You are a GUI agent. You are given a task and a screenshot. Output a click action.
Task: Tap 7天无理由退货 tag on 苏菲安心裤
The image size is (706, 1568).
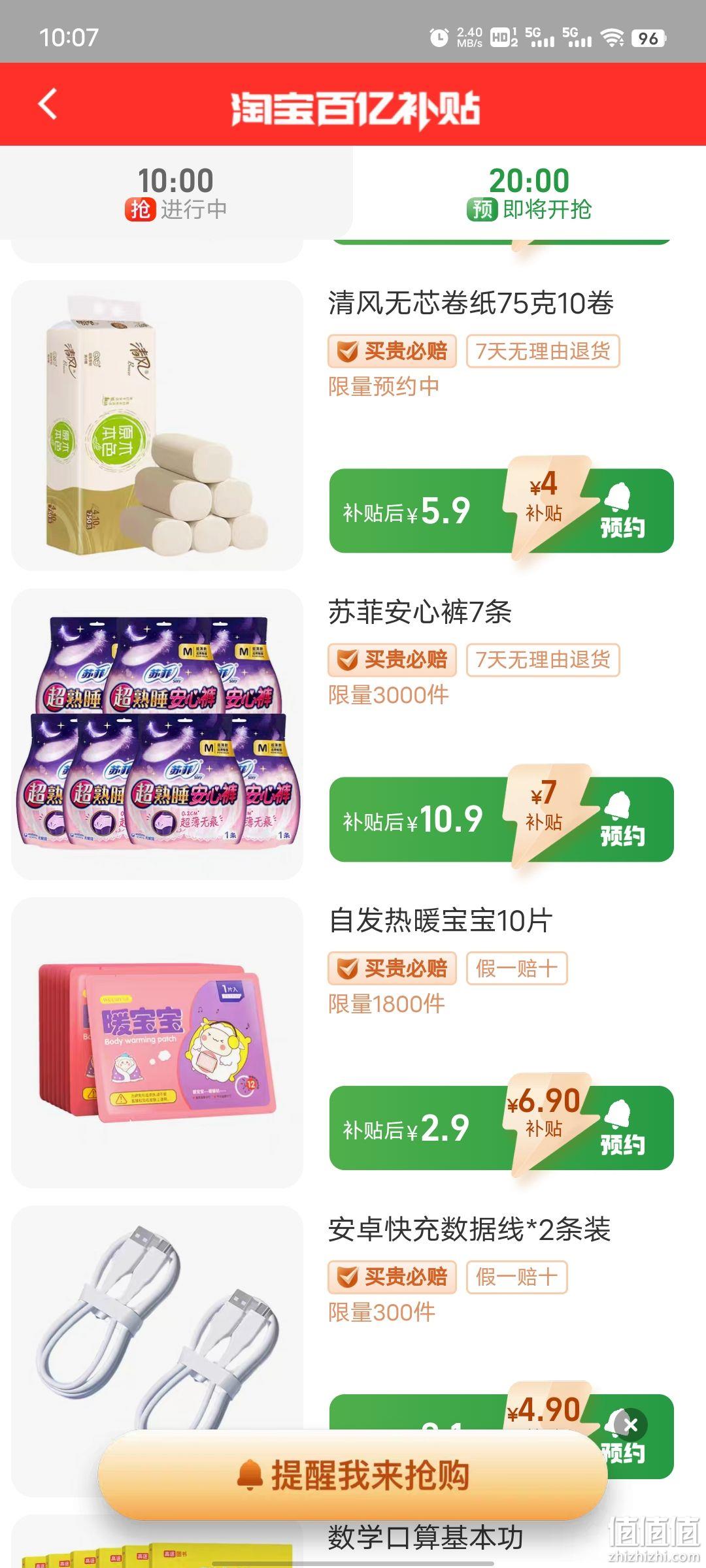543,660
